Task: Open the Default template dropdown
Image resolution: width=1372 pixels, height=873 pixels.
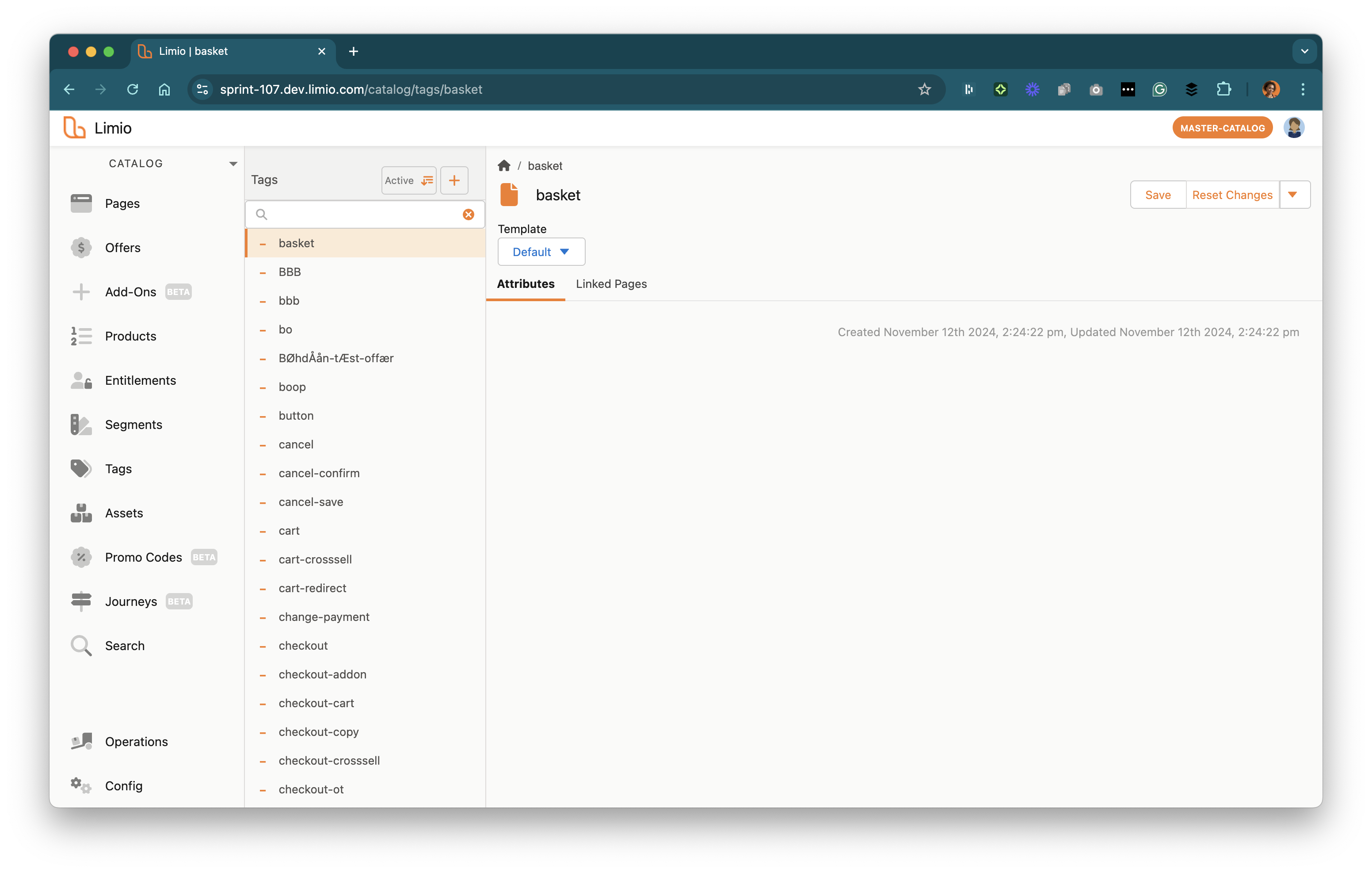Action: tap(541, 252)
